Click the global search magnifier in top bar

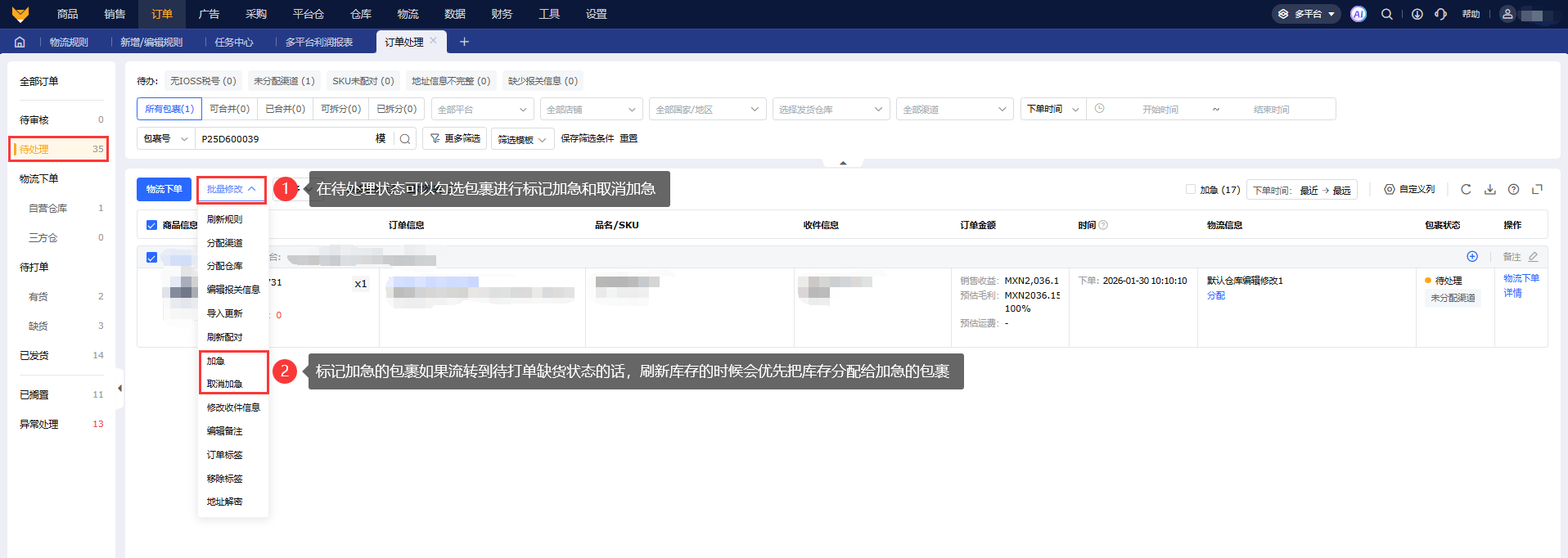point(1387,14)
